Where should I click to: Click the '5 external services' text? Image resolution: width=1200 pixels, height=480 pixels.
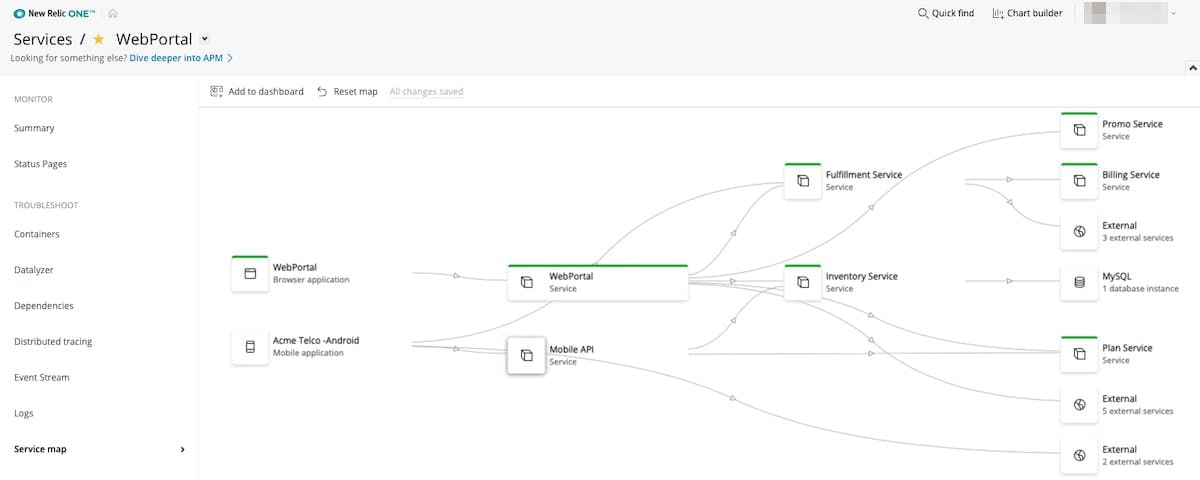[x=1138, y=411]
